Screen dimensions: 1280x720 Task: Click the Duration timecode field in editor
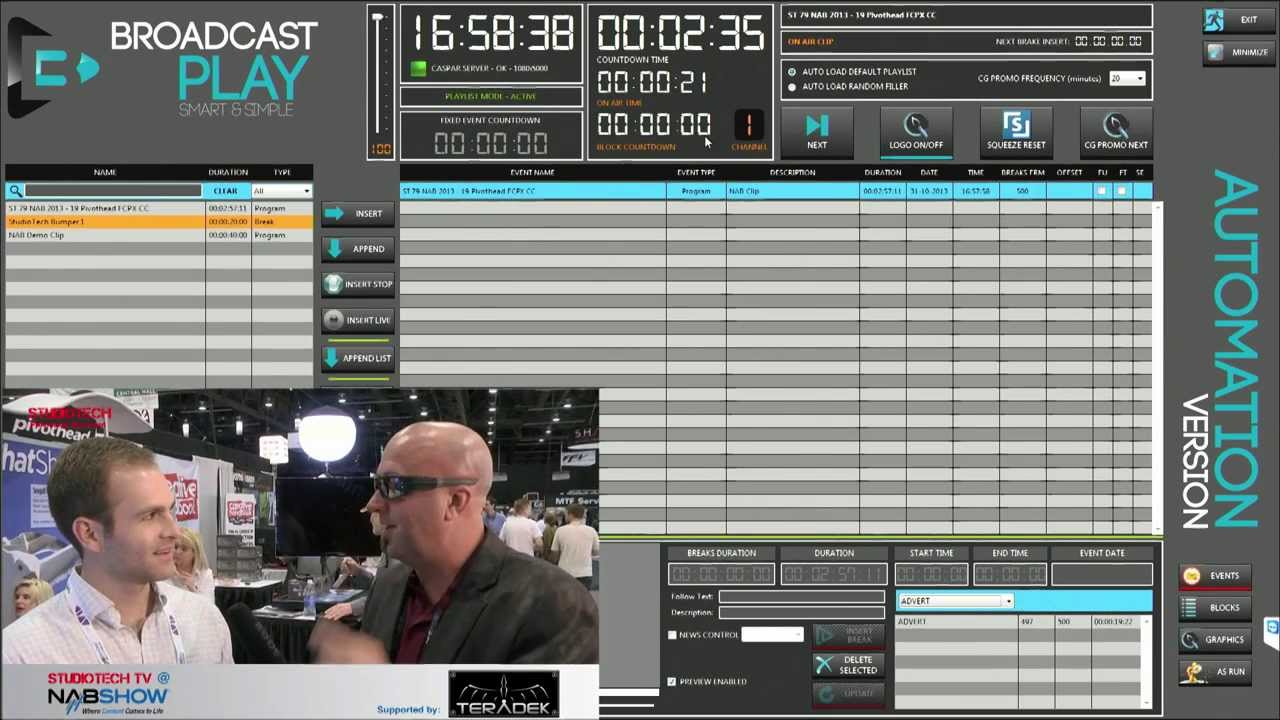834,574
